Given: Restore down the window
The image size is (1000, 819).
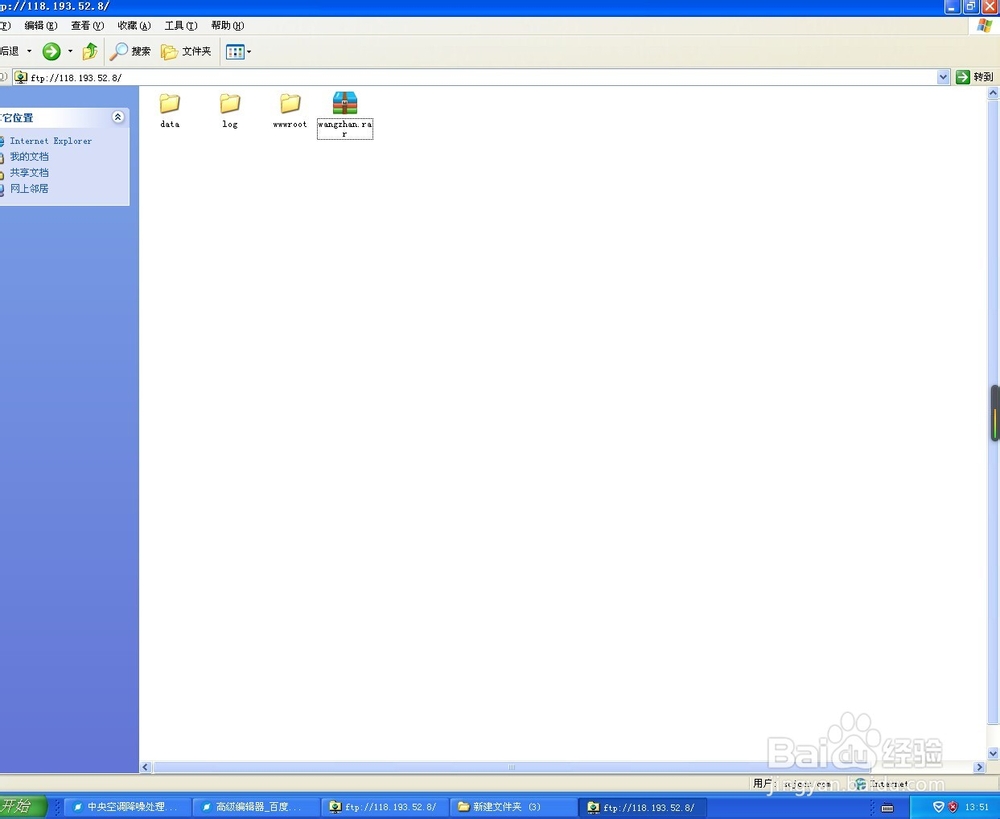Looking at the screenshot, I should [971, 6].
